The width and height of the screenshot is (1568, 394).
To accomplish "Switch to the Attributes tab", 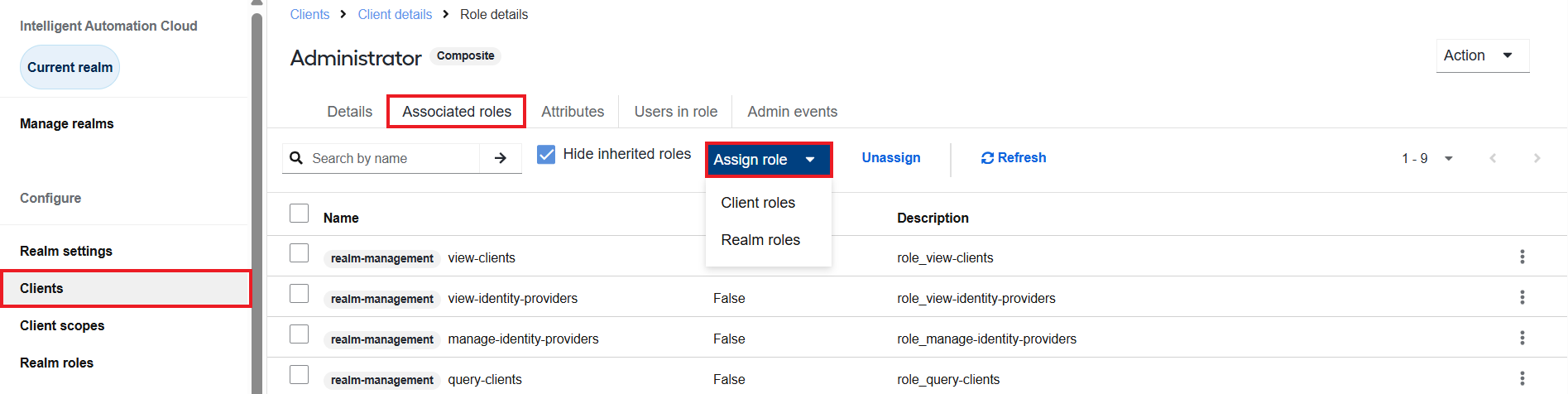I will (573, 112).
